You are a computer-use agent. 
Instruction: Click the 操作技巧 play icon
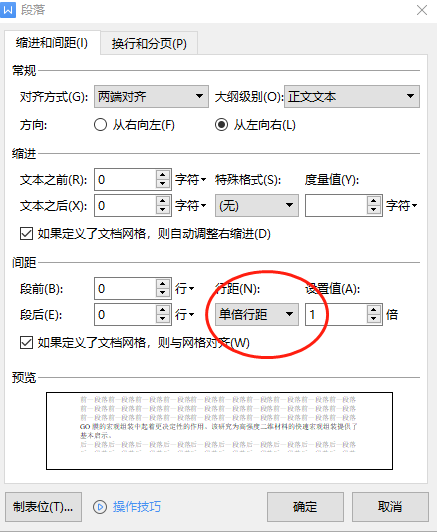(100, 507)
